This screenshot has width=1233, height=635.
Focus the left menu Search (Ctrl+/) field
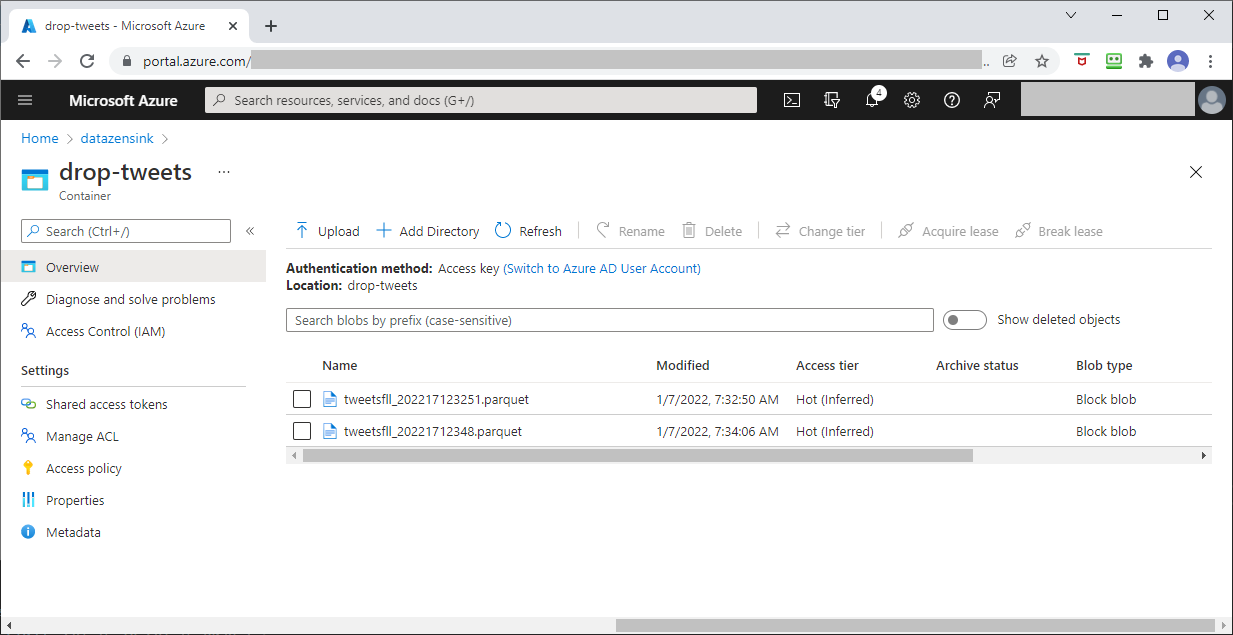point(126,231)
